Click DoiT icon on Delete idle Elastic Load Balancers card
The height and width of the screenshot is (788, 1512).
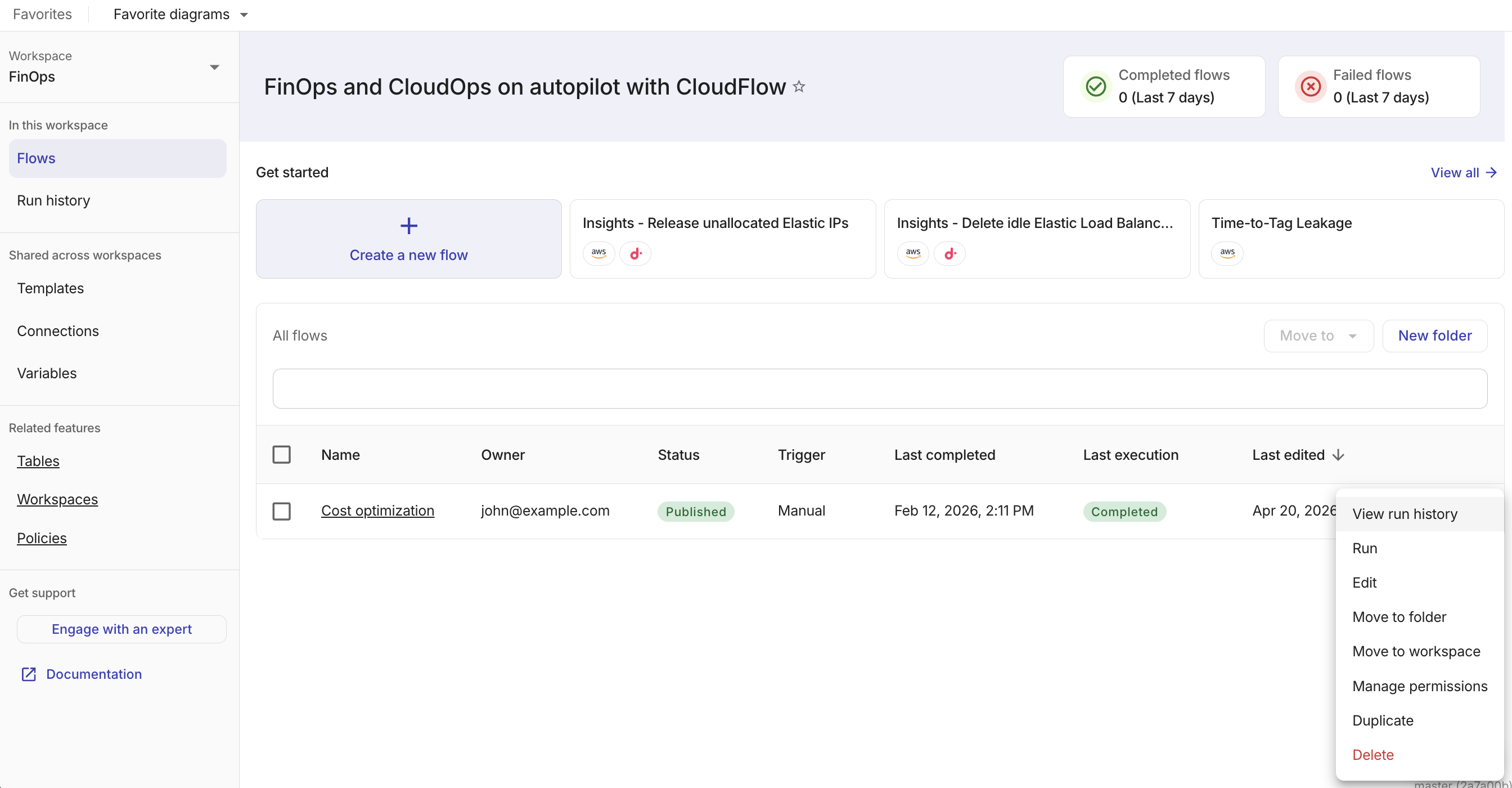coord(949,253)
